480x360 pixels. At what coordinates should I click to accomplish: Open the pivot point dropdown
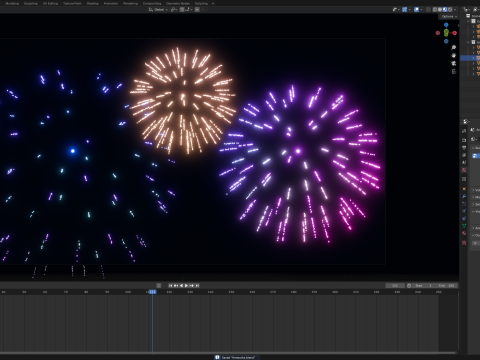(174, 10)
